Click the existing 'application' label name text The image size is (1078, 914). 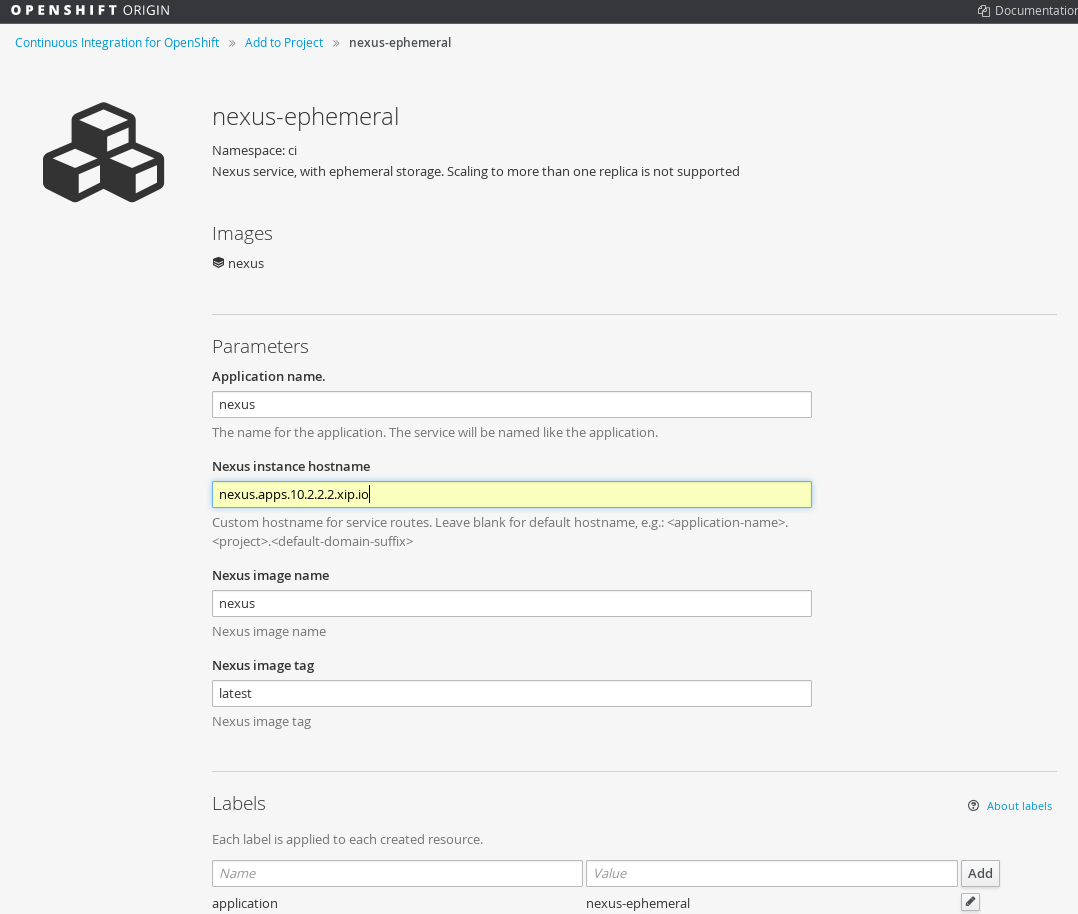click(245, 903)
